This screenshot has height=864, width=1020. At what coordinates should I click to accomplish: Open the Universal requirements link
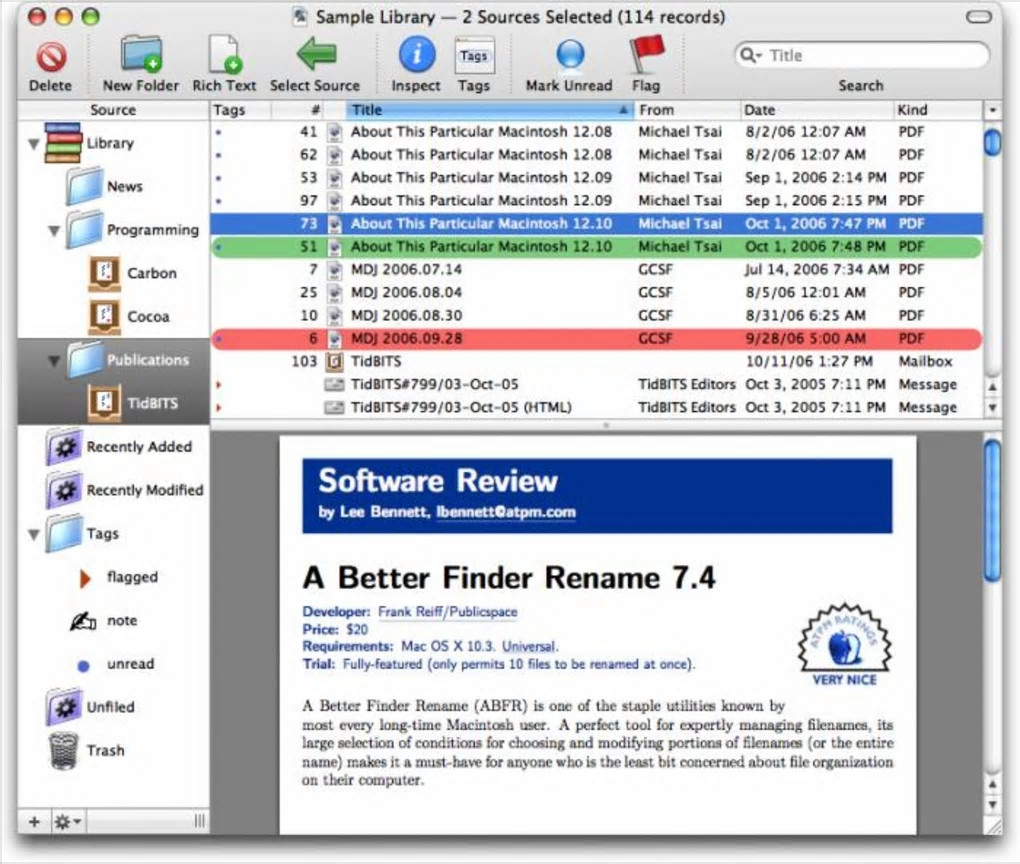coord(529,647)
